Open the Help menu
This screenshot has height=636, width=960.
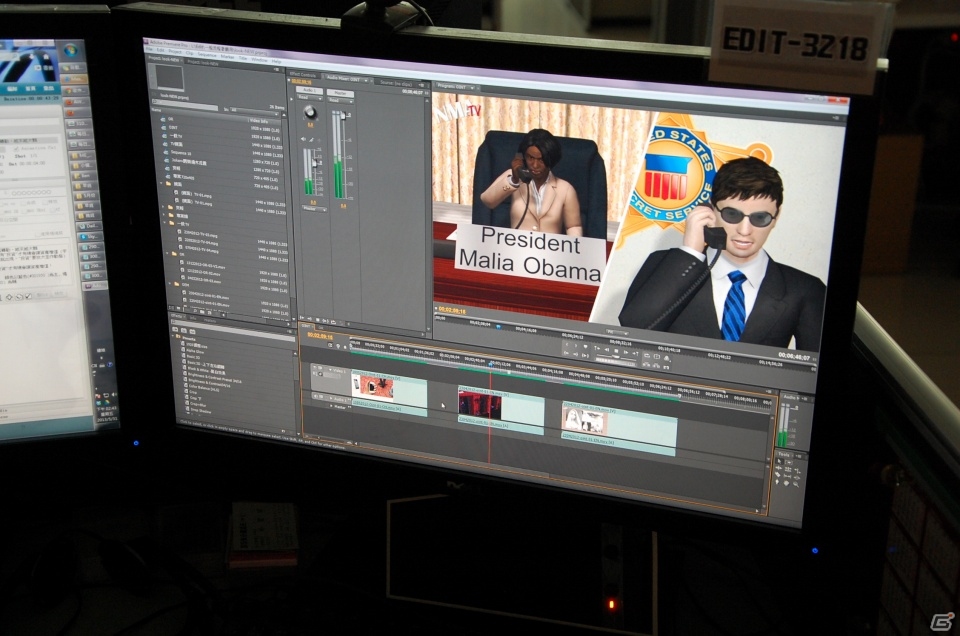[x=276, y=61]
